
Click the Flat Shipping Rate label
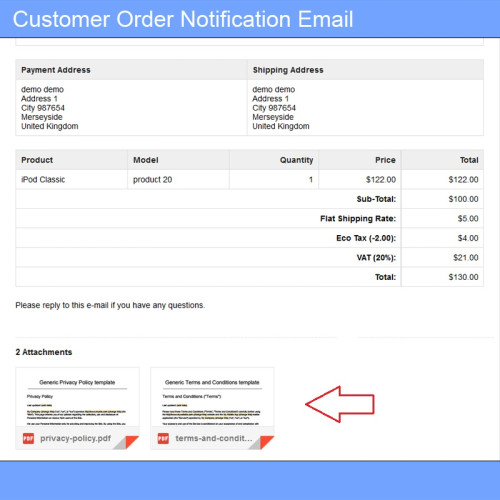[x=358, y=219]
